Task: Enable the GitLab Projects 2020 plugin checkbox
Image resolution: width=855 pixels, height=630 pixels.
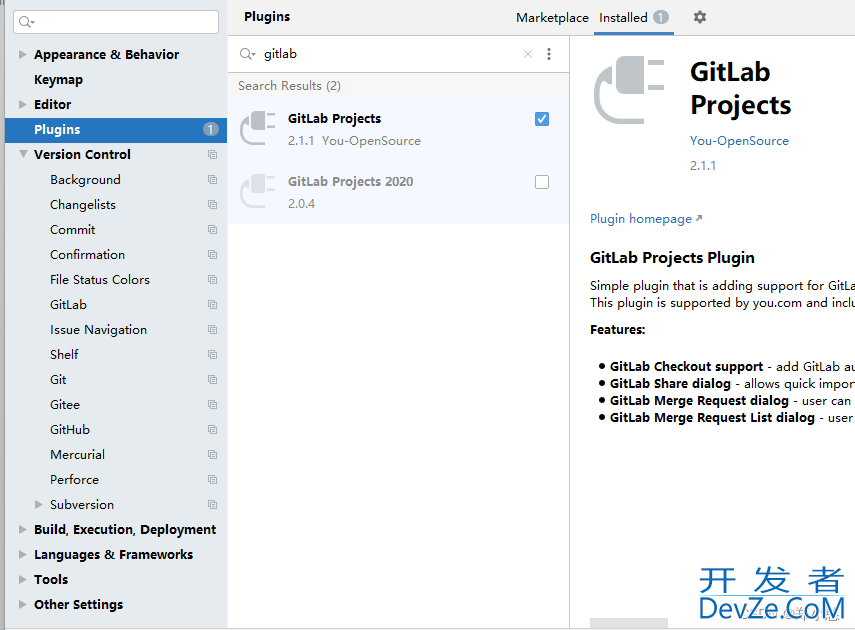Action: click(x=542, y=182)
